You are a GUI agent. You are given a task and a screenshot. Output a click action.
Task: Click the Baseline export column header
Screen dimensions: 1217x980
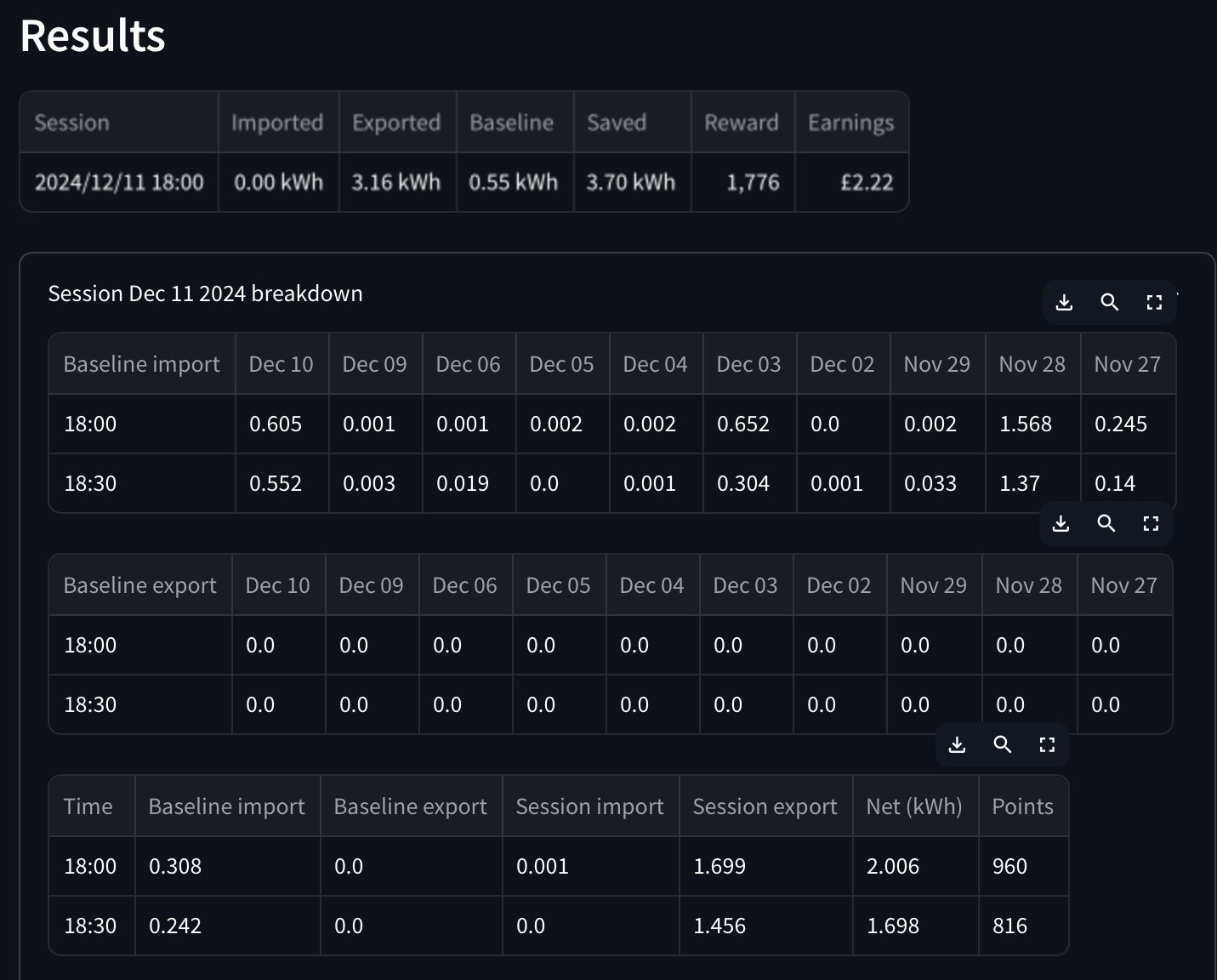click(411, 806)
